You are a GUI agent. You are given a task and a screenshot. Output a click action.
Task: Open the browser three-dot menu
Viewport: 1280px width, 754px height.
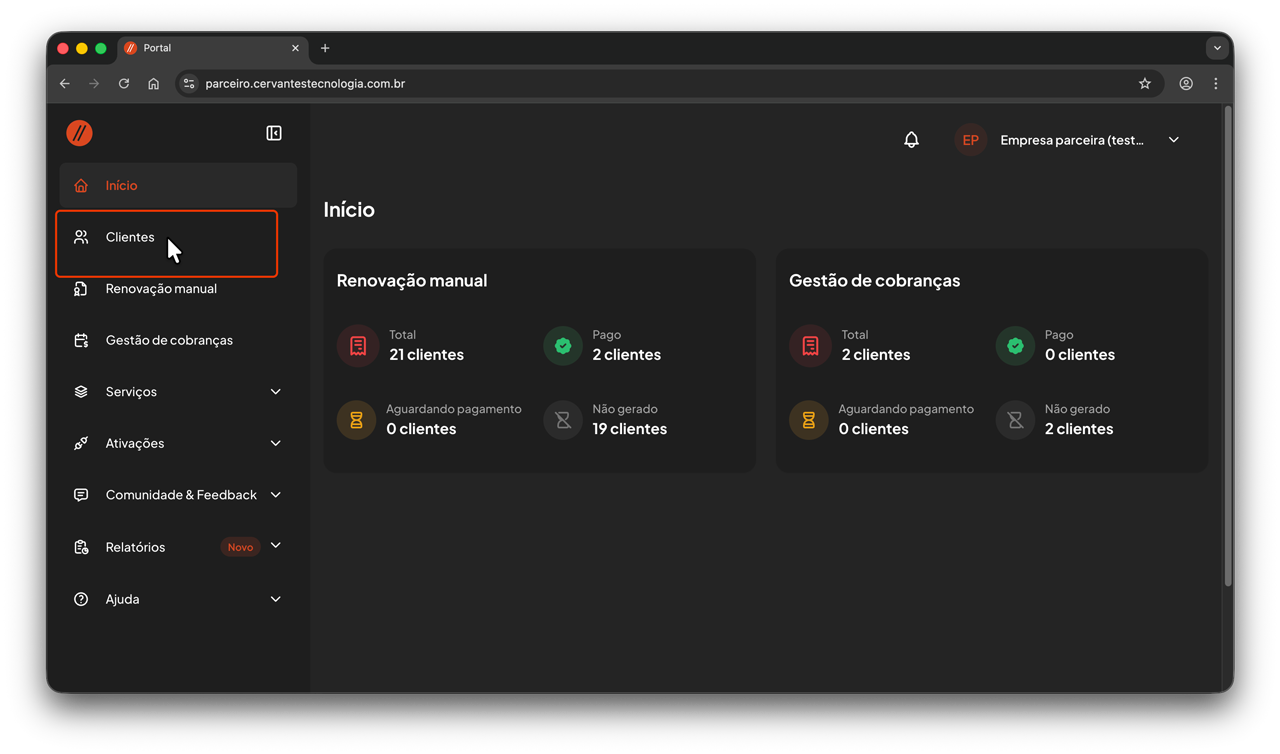[1216, 84]
